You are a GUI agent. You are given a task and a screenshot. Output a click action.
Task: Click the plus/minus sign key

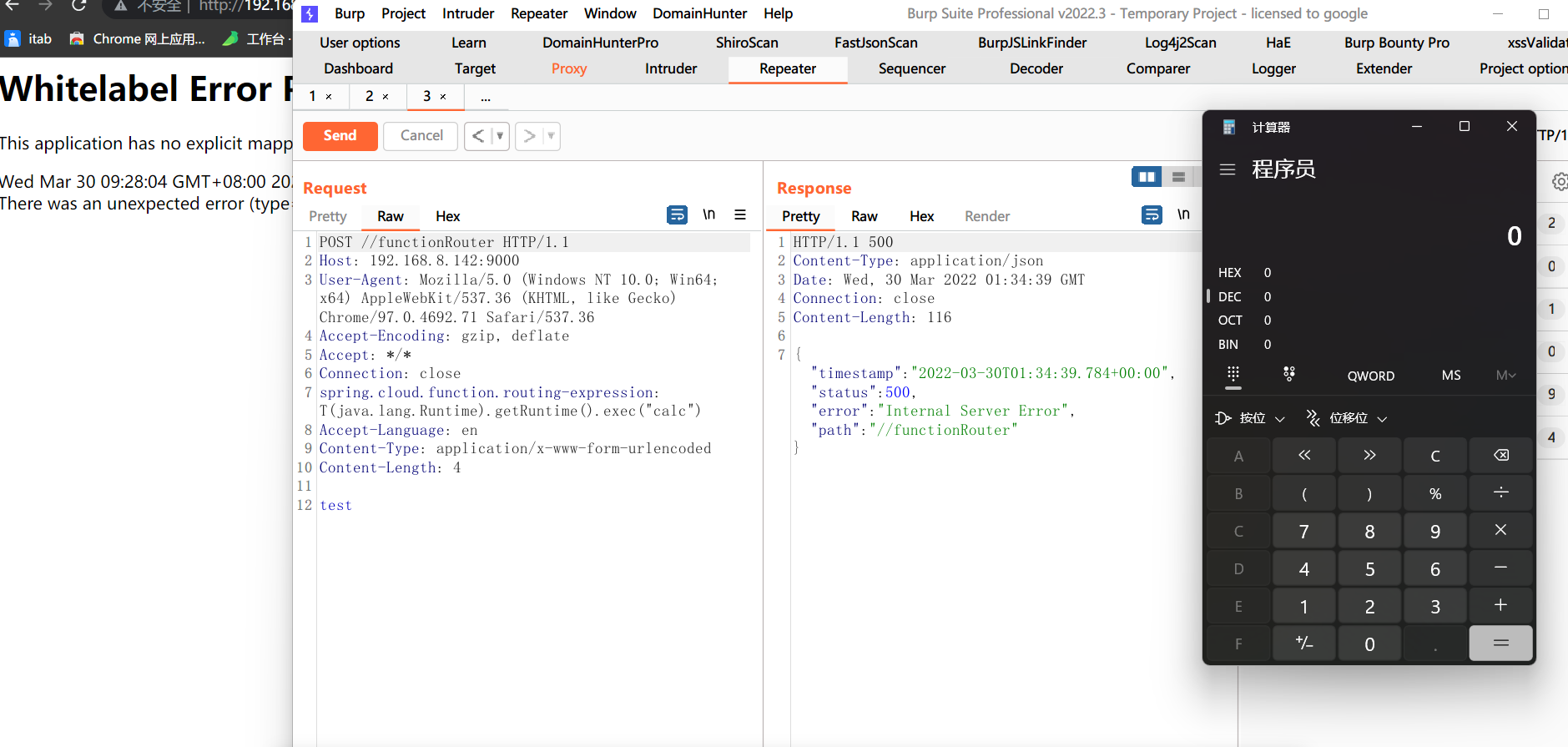[1304, 644]
